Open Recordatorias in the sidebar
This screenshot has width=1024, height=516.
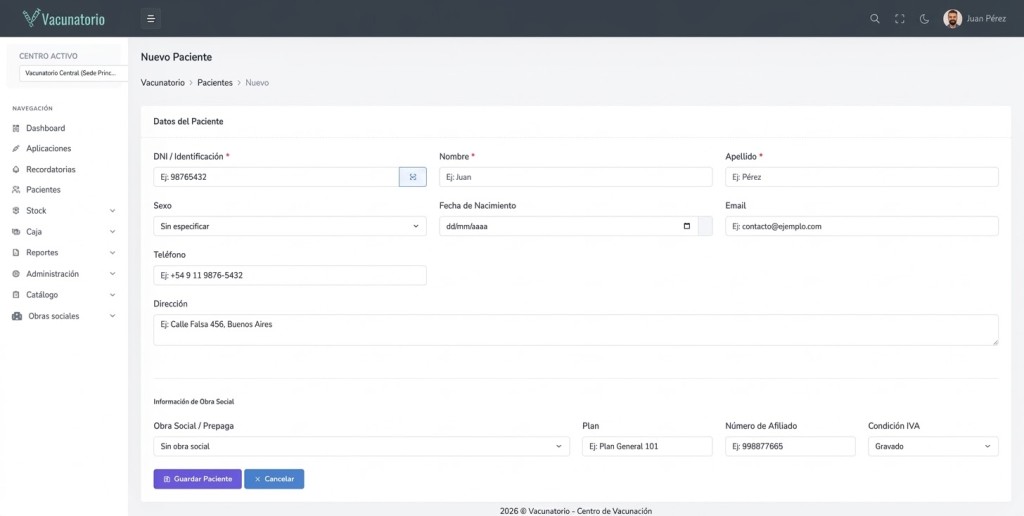click(x=50, y=169)
